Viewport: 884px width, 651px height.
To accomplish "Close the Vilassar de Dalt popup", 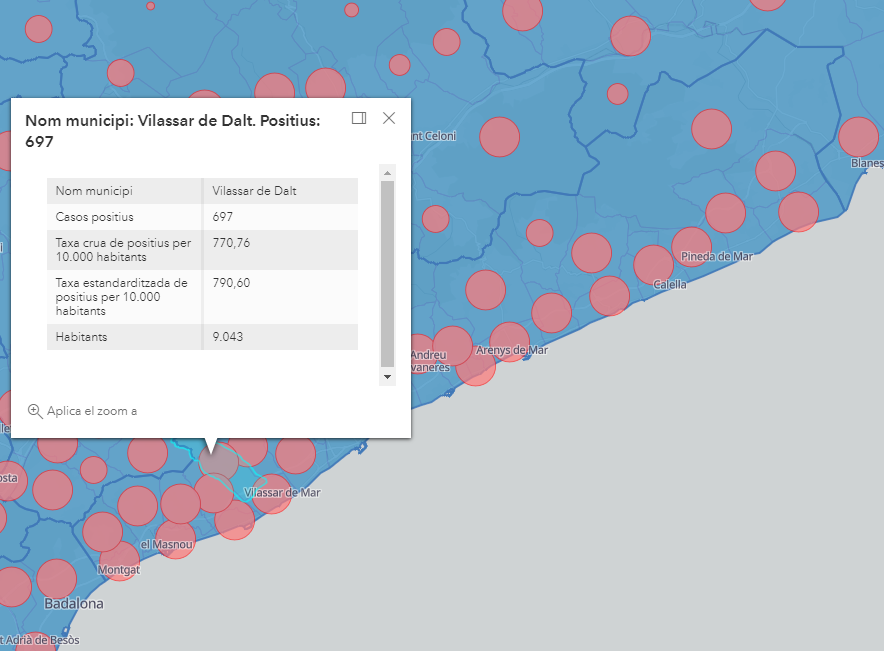I will tap(389, 118).
